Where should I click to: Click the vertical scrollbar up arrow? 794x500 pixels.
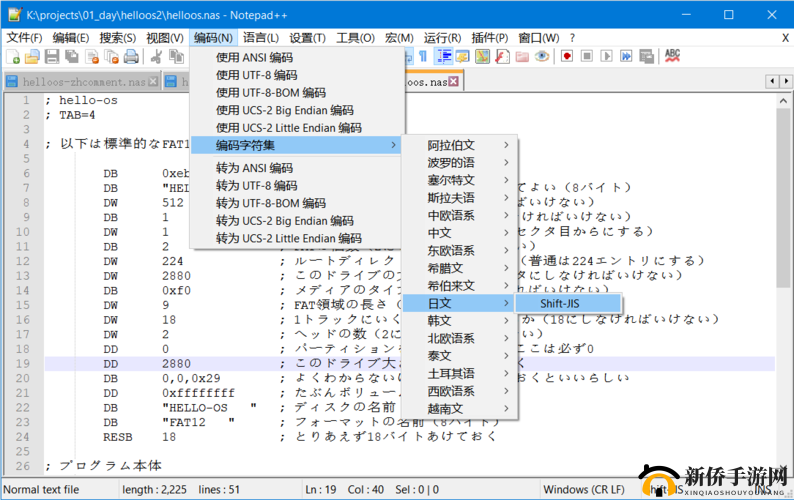pyautogui.click(x=783, y=101)
